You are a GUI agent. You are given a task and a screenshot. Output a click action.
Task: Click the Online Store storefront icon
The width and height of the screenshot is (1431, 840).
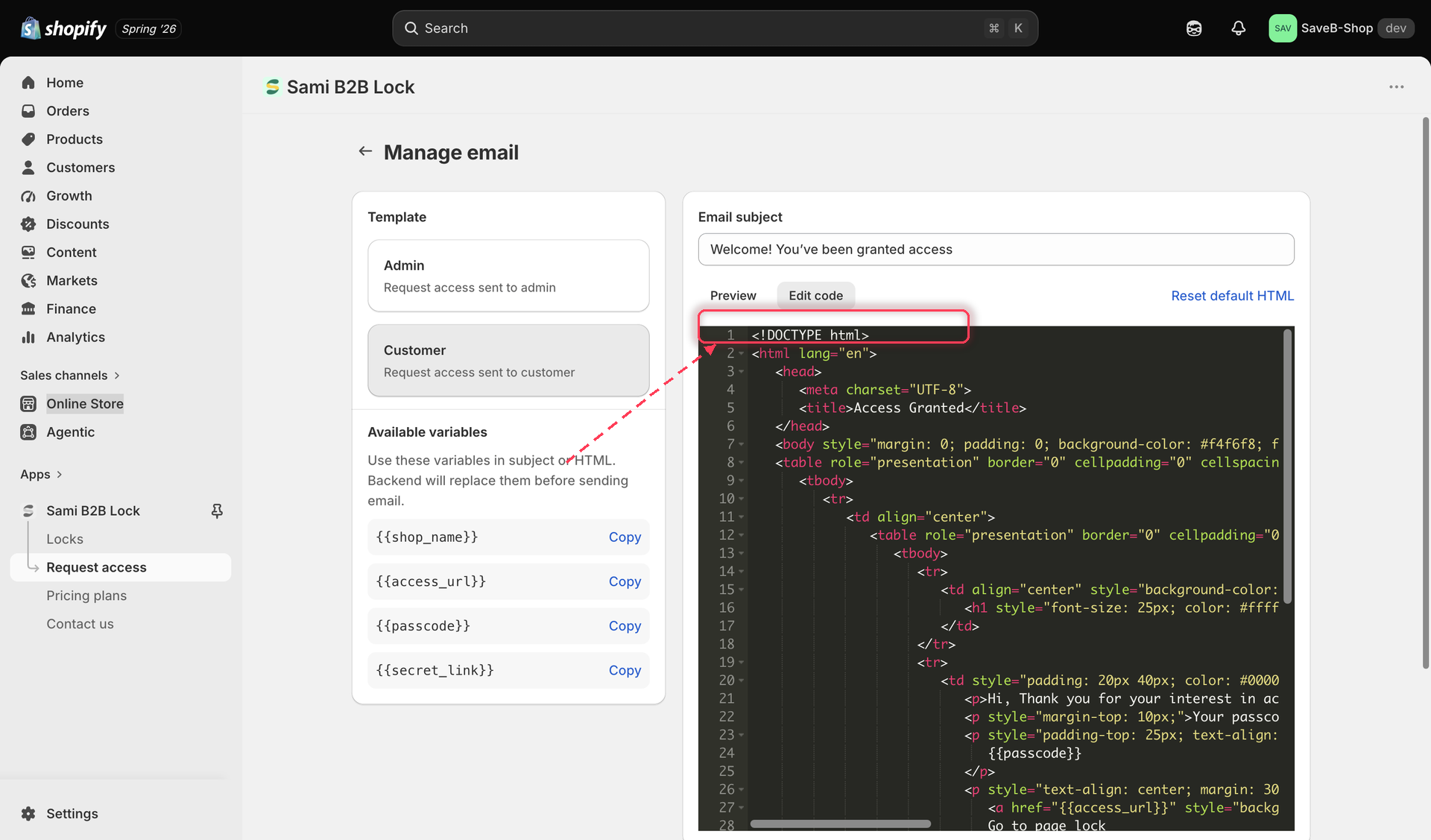tap(28, 404)
